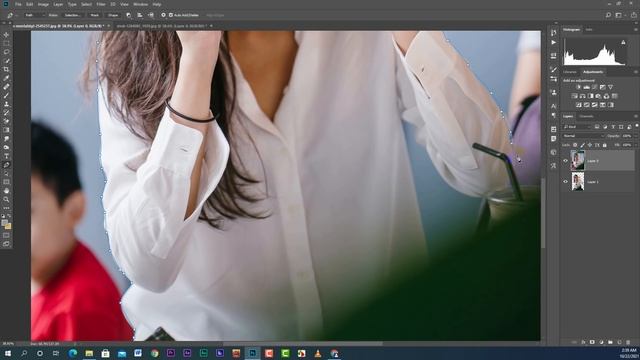Screen dimensions: 640x360
Task: Open the path alignment dropdown
Action: 140,15
